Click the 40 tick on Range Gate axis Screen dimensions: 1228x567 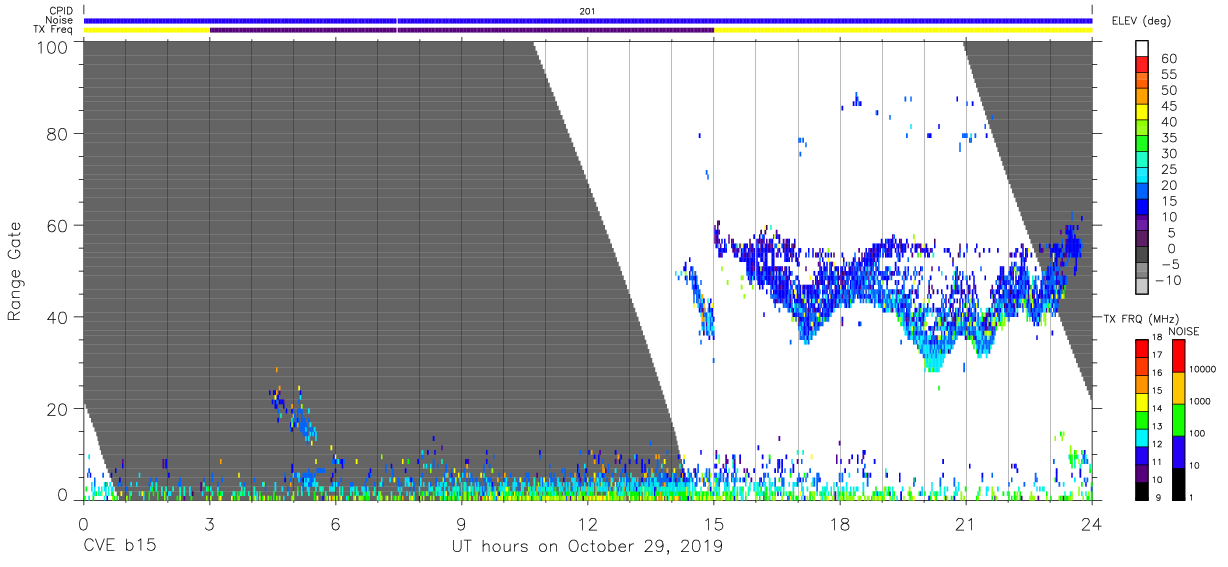56,317
